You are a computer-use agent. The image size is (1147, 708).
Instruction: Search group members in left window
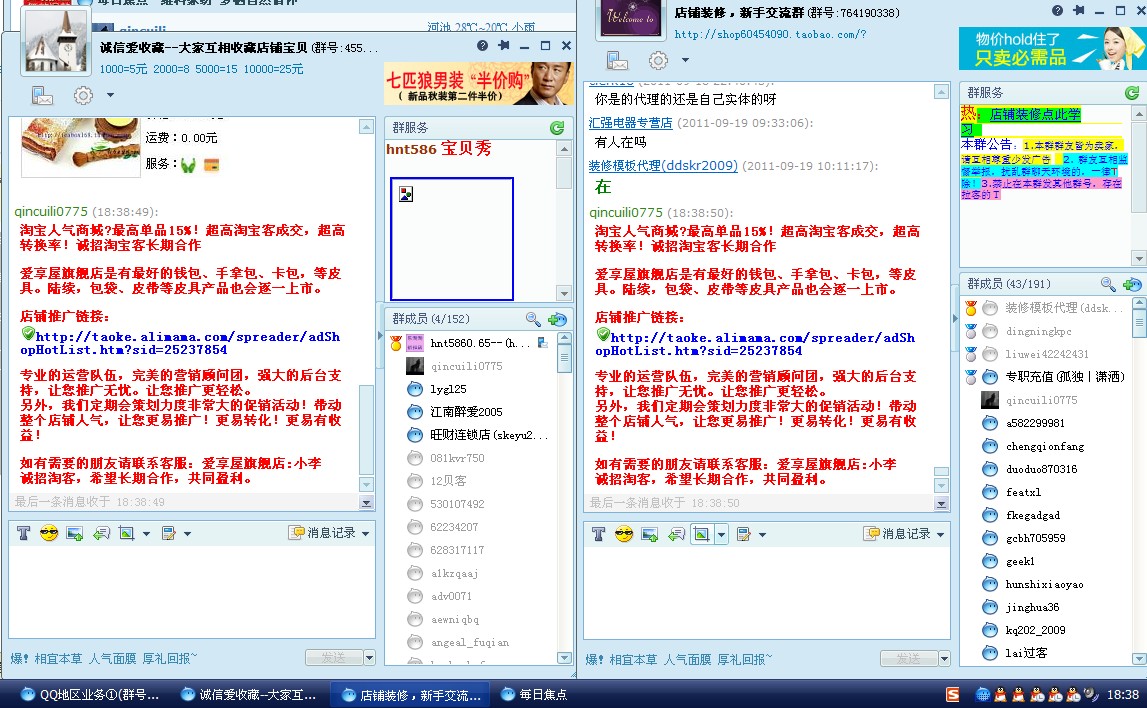[x=533, y=319]
